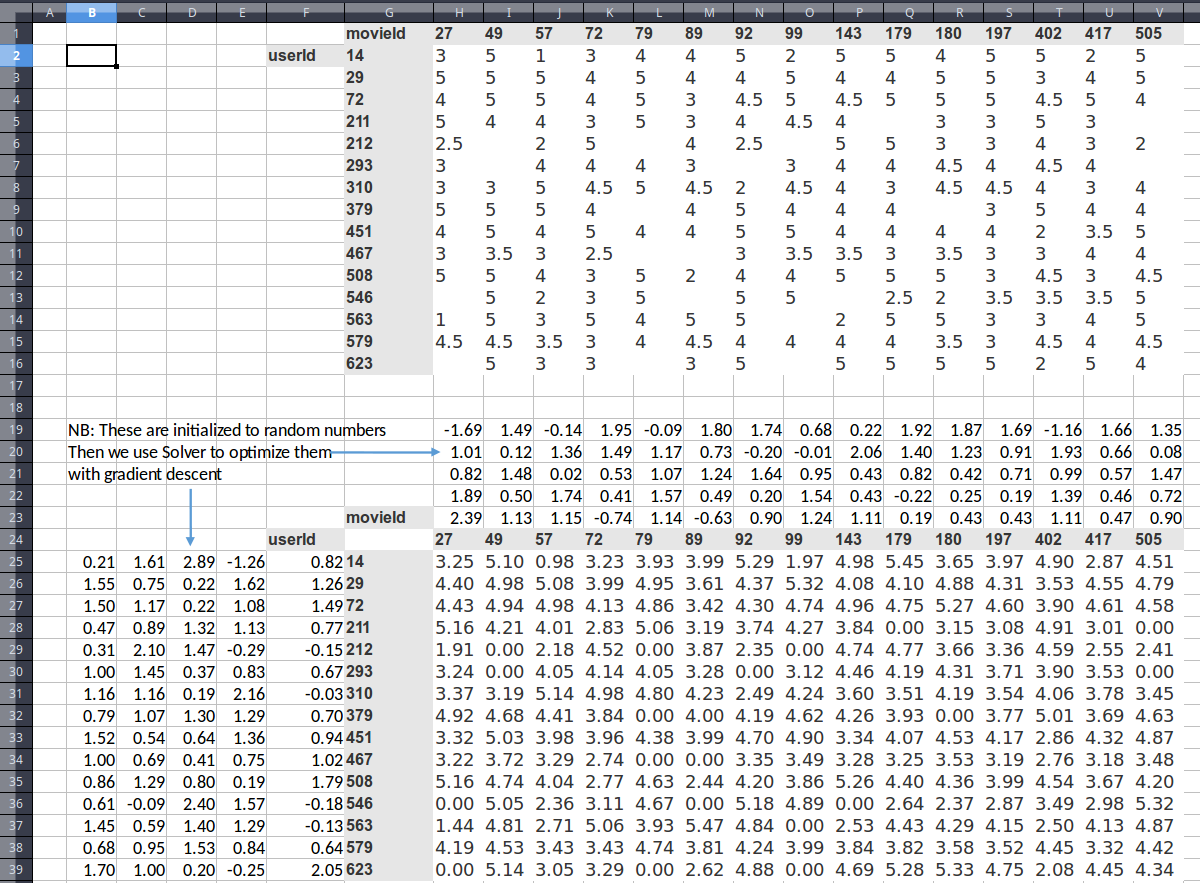The width and height of the screenshot is (1200, 883).
Task: Click the cell containing -0.25
Action: (242, 870)
